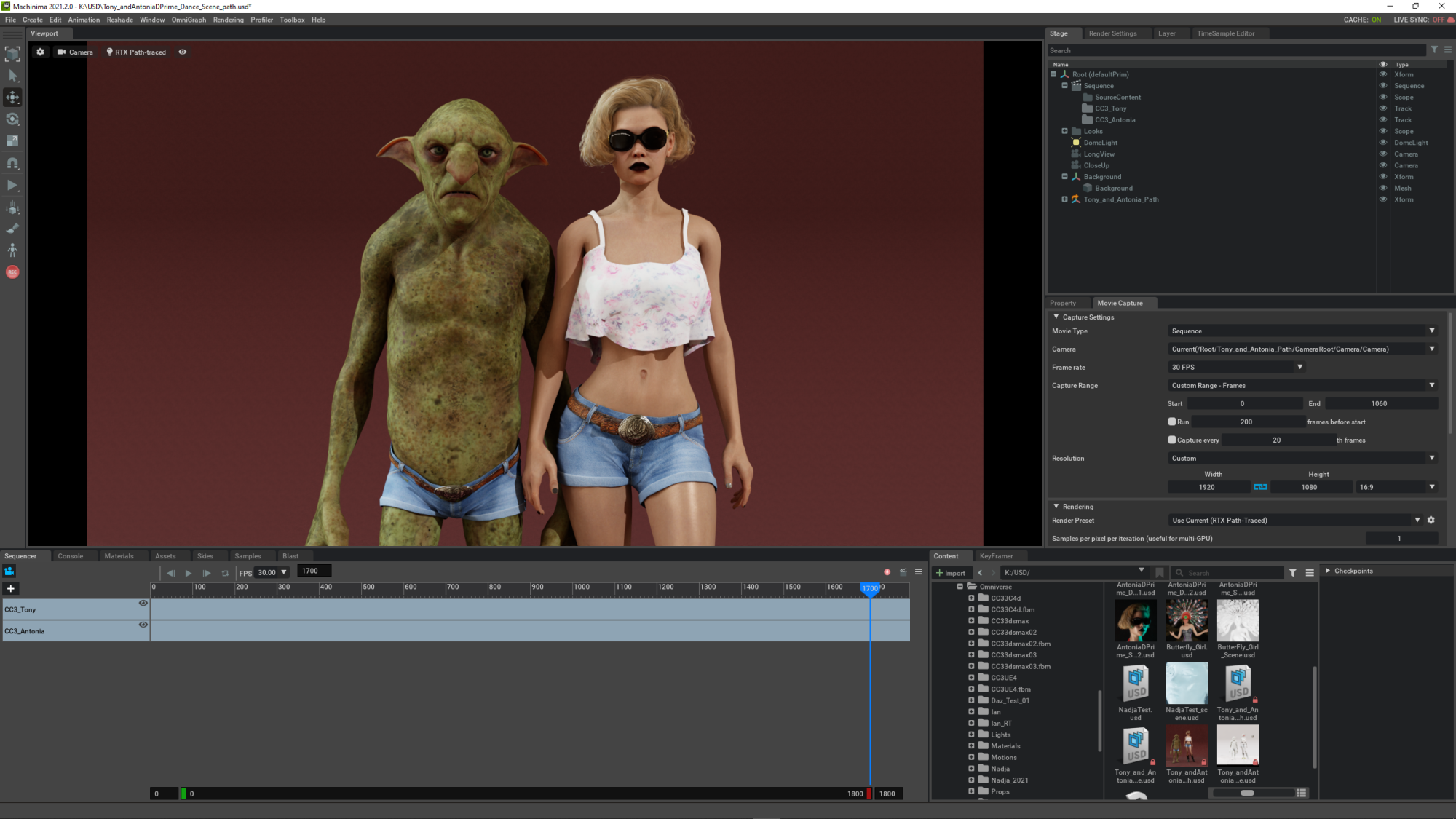
Task: Click the humanoid character figure tool
Action: [12, 250]
